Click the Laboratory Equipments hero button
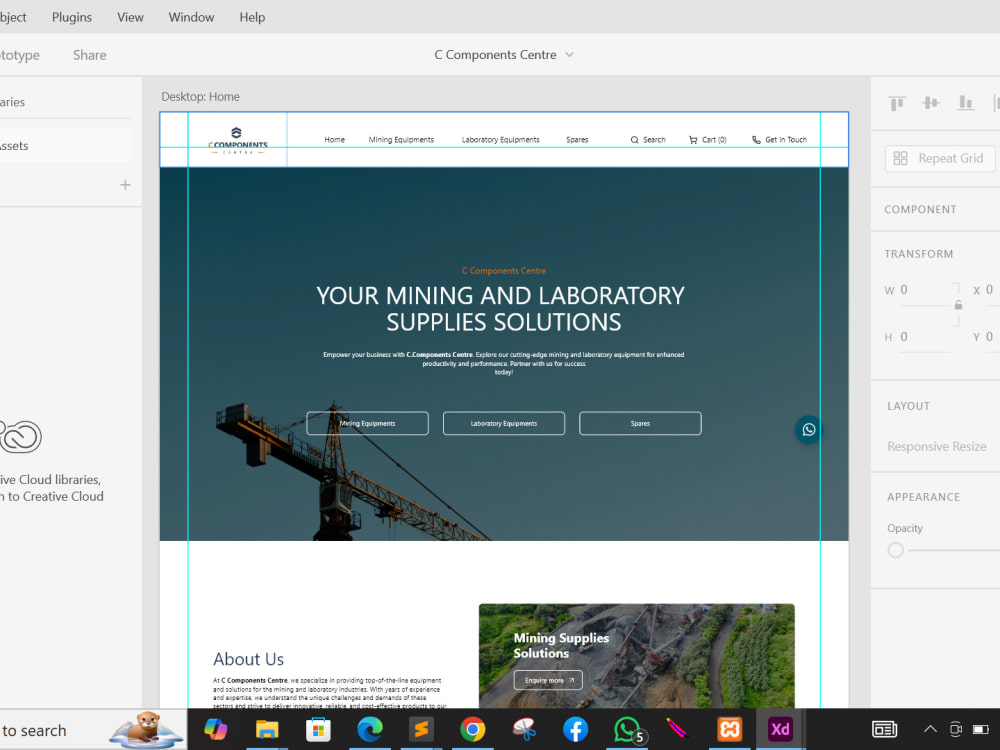This screenshot has height=750, width=1000. (504, 423)
